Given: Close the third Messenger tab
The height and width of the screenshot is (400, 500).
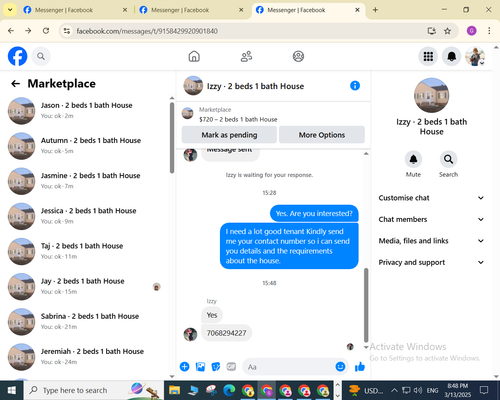Looking at the screenshot, I should [357, 10].
